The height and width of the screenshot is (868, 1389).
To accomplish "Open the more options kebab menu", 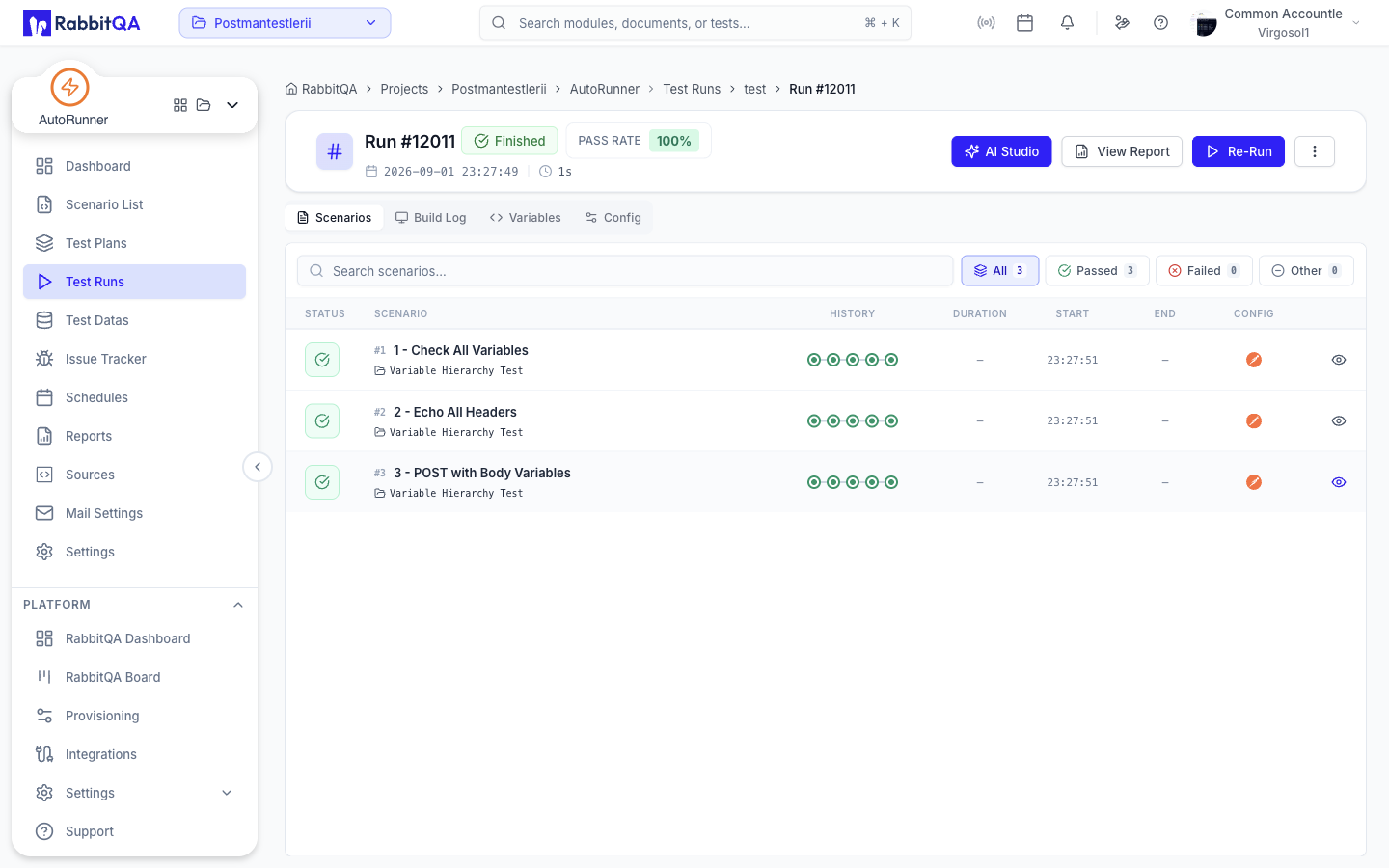I will click(x=1315, y=151).
